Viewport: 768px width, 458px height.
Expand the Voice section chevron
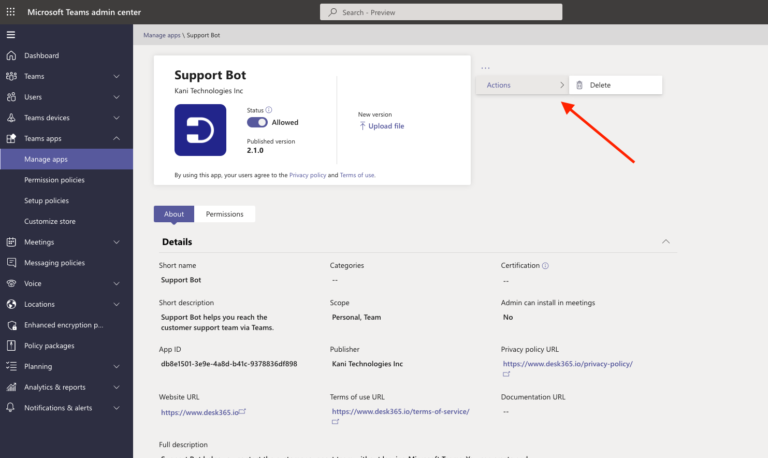coord(117,283)
